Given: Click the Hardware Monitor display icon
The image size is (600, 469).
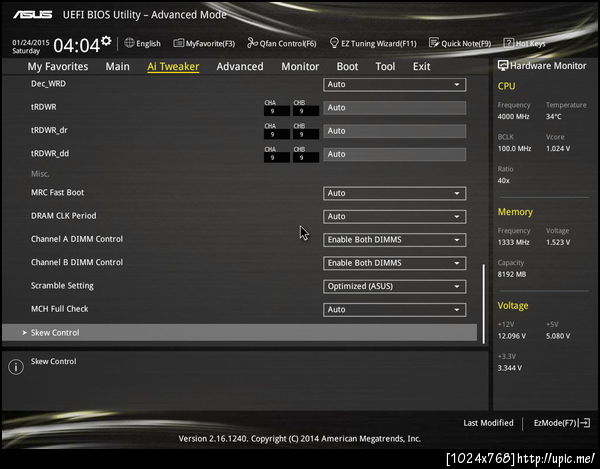Looking at the screenshot, I should 502,65.
